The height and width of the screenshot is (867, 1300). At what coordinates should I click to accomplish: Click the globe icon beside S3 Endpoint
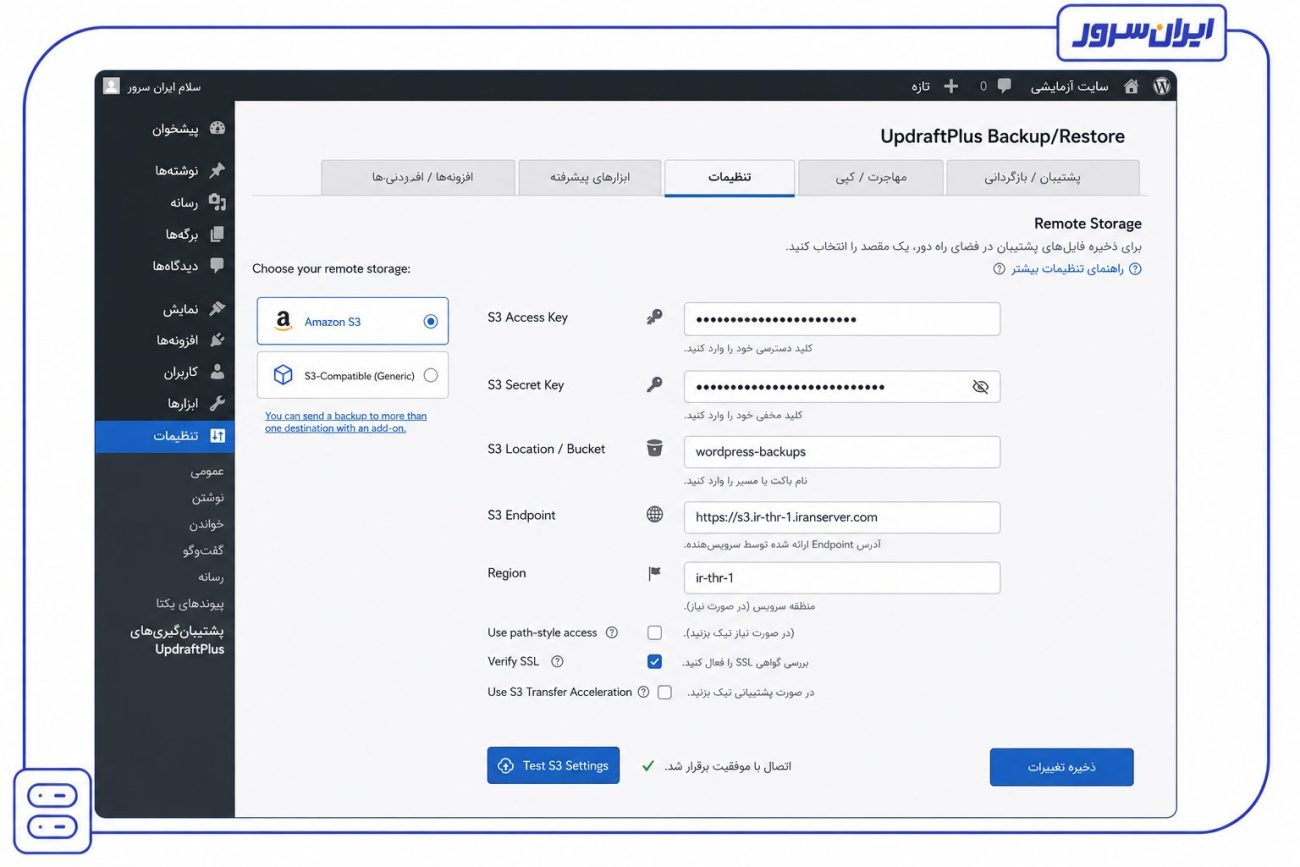pyautogui.click(x=655, y=515)
